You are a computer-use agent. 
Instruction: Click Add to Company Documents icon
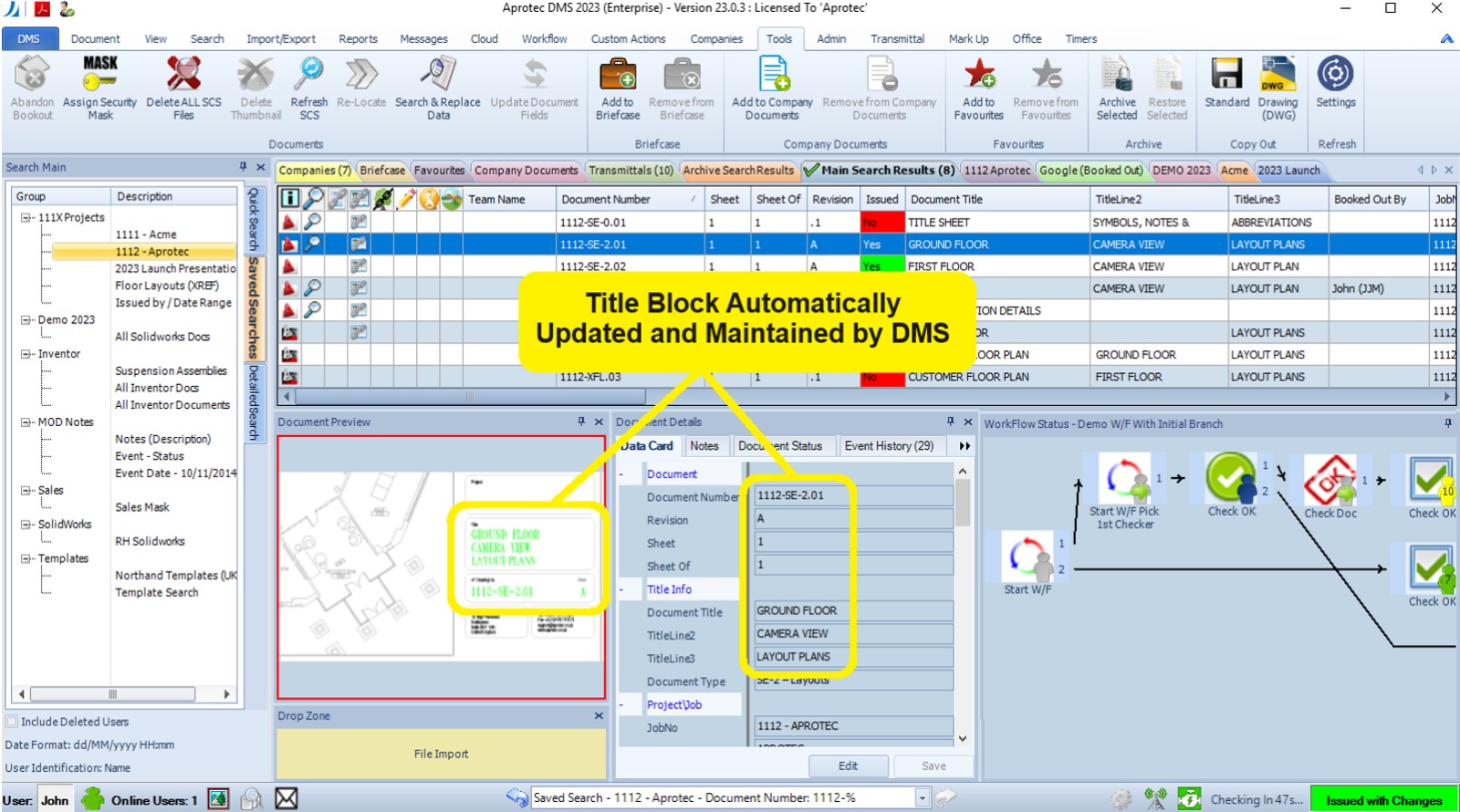tap(772, 74)
